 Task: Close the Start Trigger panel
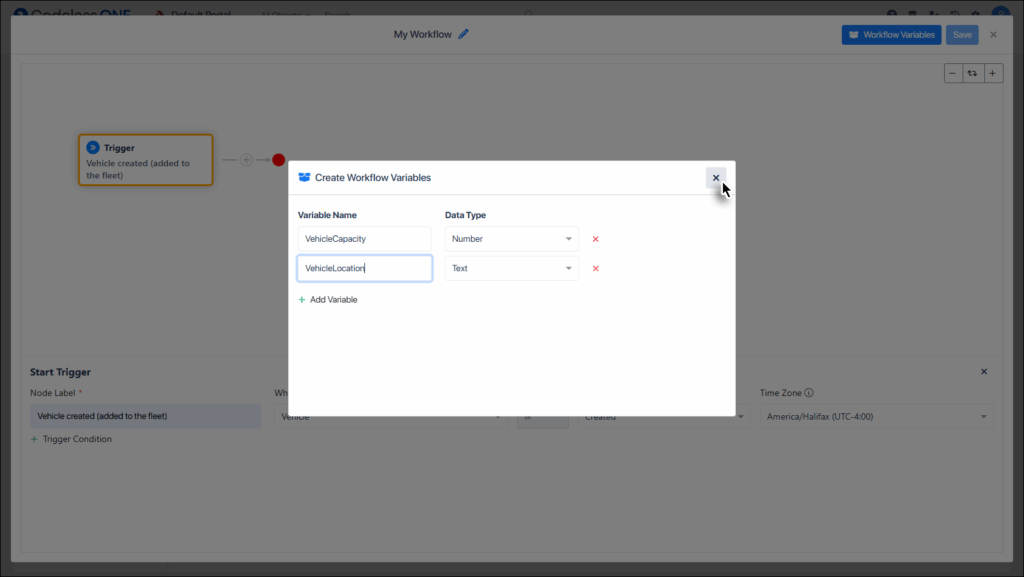[x=983, y=372]
